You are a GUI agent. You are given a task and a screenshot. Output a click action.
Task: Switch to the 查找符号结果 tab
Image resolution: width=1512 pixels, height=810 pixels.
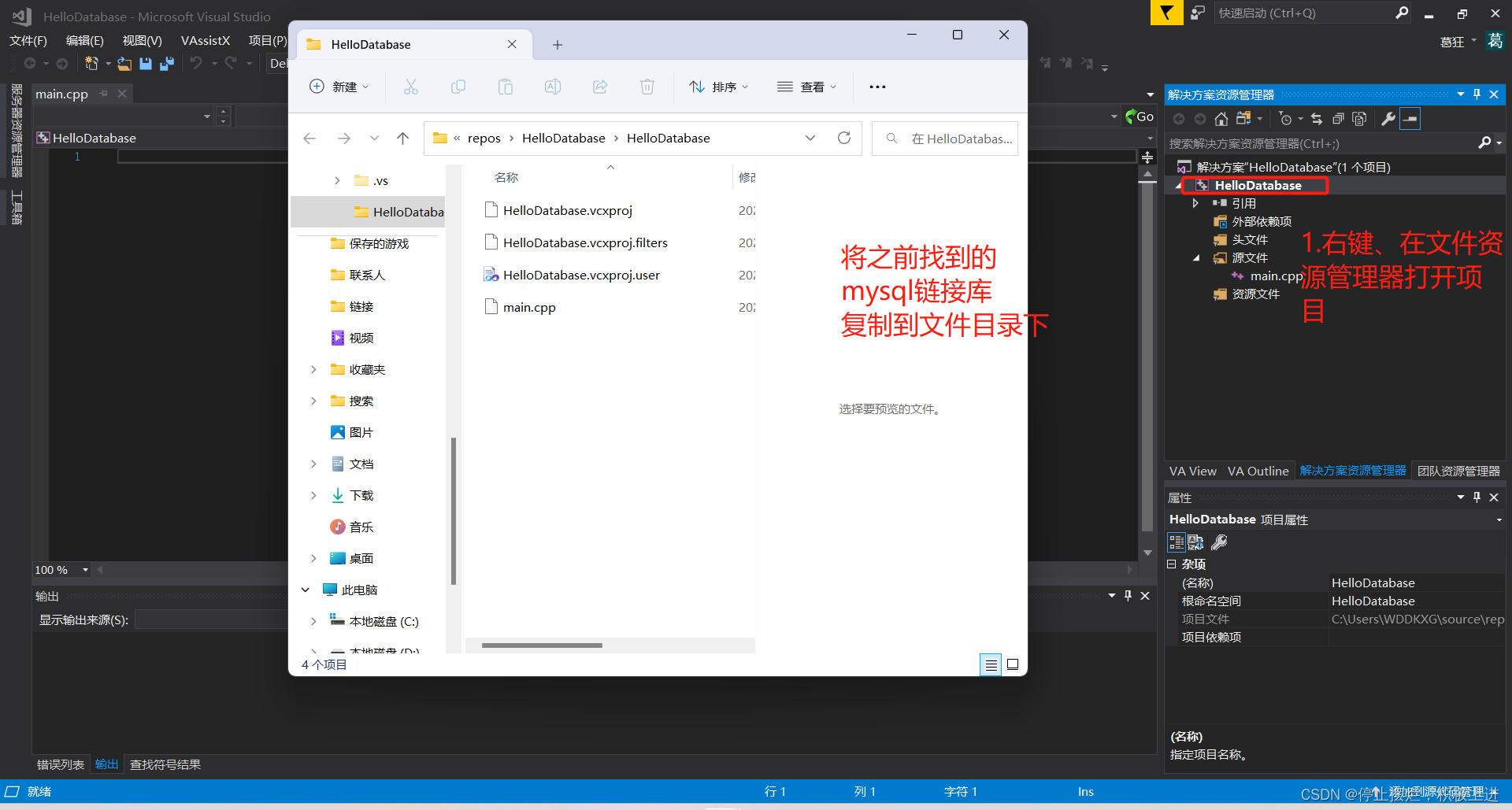[x=165, y=764]
